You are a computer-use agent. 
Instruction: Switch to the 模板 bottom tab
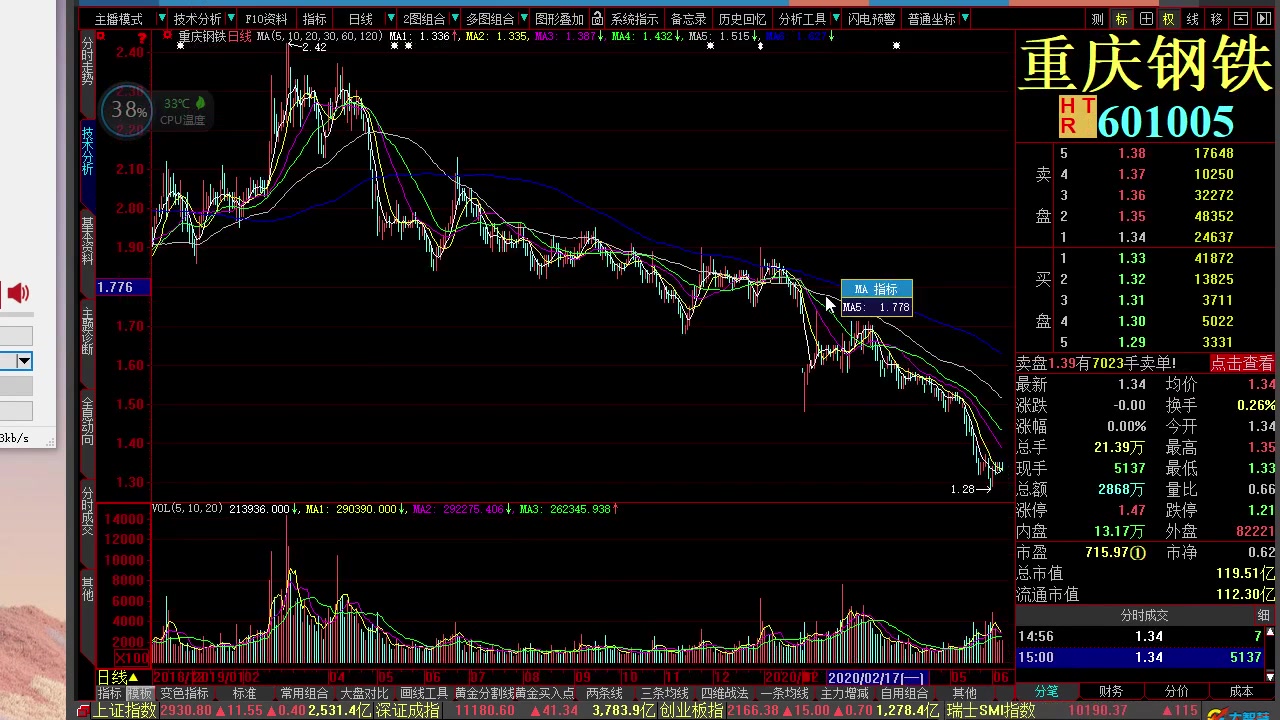(139, 693)
